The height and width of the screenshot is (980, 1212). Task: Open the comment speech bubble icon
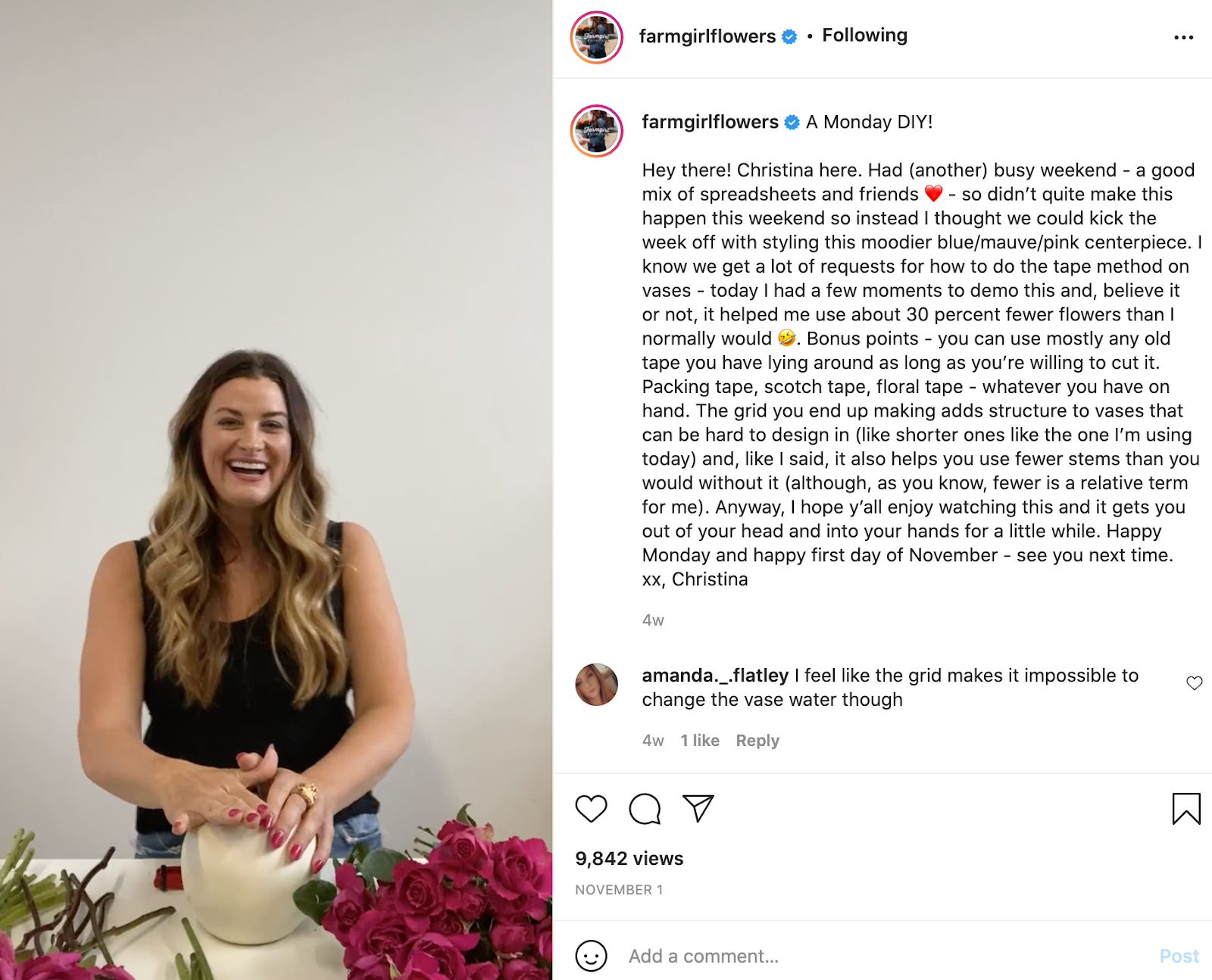click(645, 809)
